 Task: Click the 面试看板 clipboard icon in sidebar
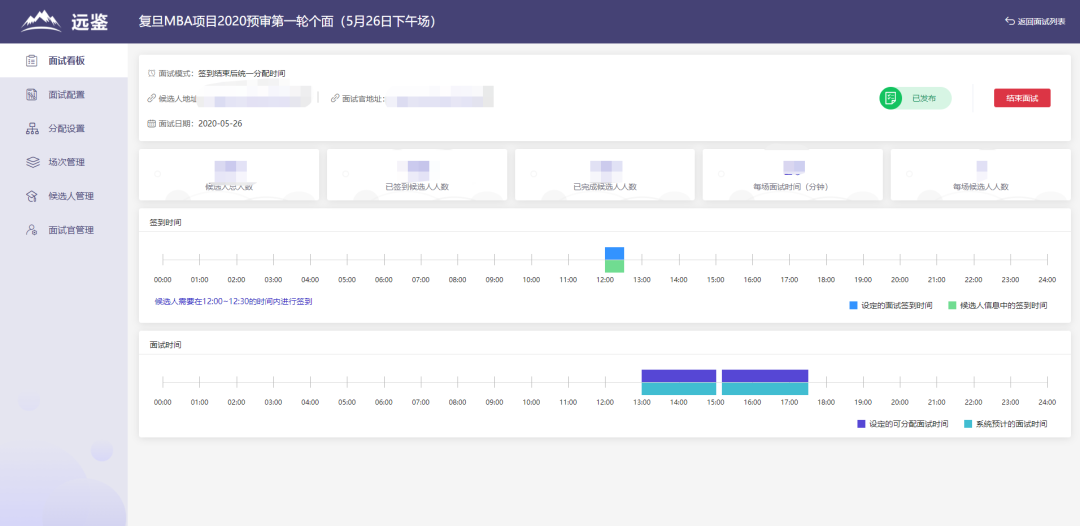tap(32, 61)
